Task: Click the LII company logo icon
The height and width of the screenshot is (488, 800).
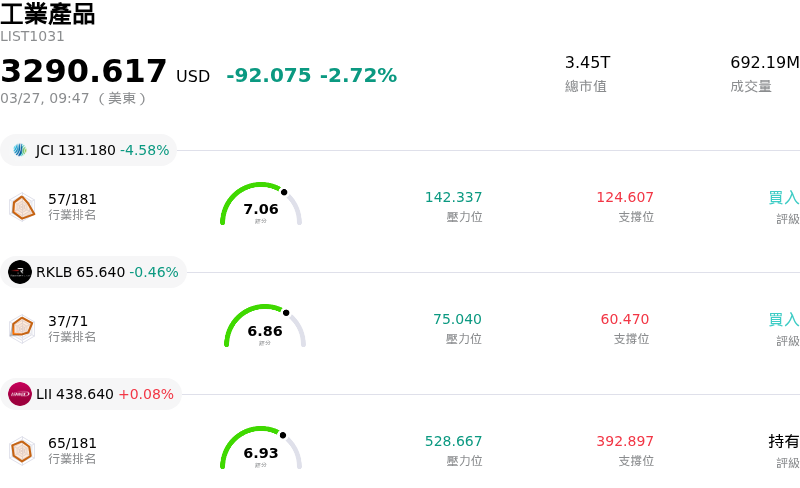Action: coord(20,394)
